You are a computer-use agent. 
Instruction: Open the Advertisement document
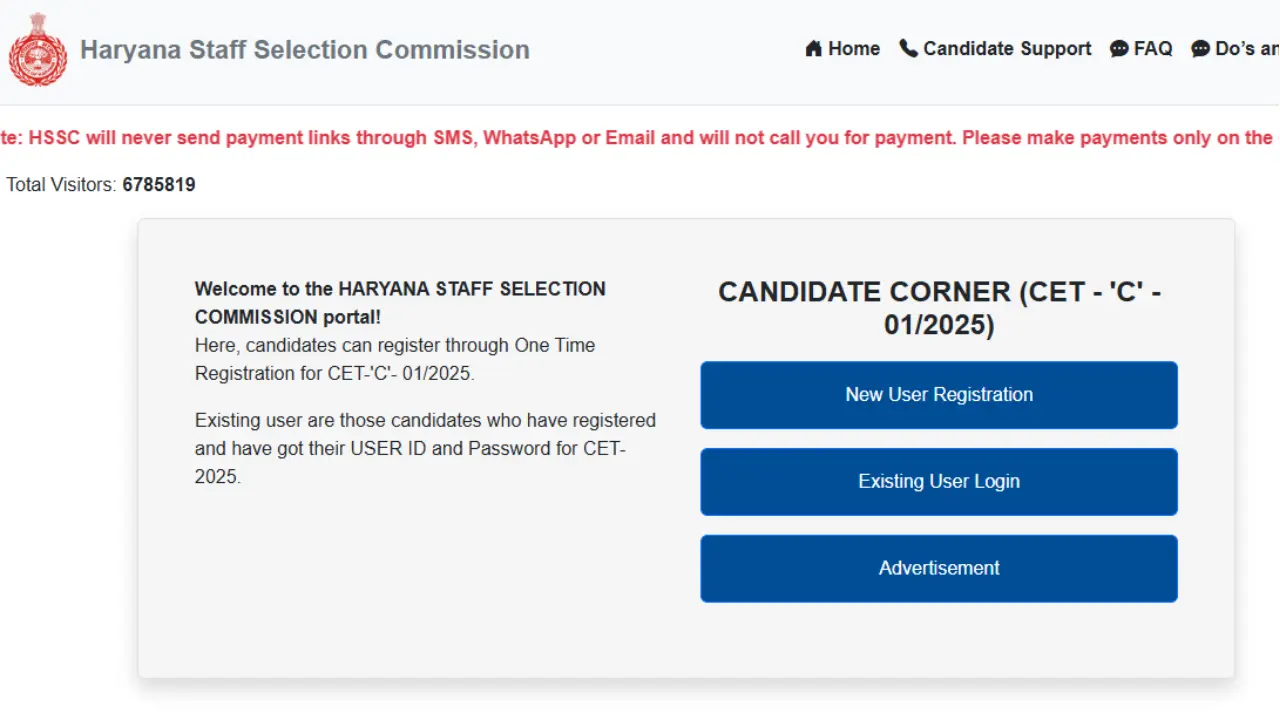(938, 568)
